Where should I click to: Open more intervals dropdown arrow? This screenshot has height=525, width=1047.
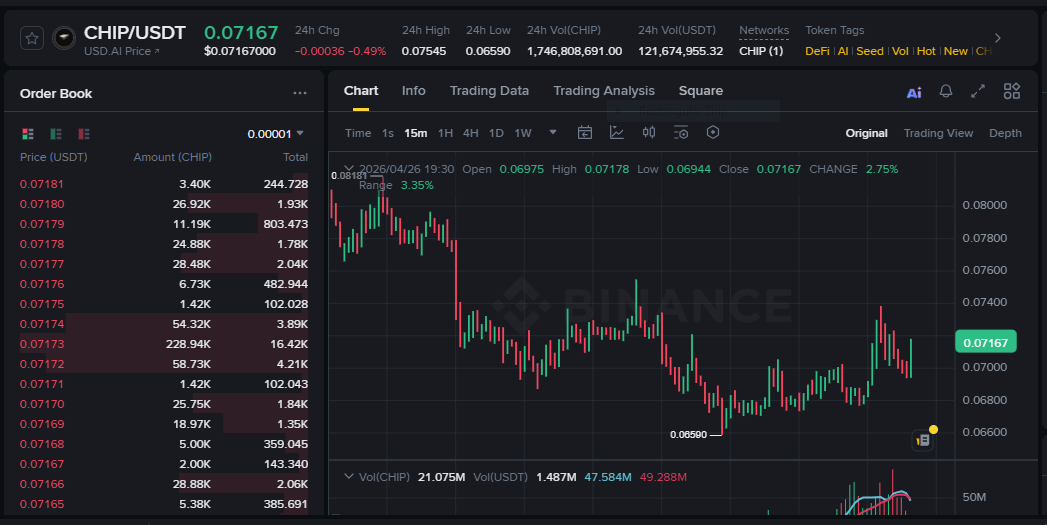pyautogui.click(x=553, y=132)
